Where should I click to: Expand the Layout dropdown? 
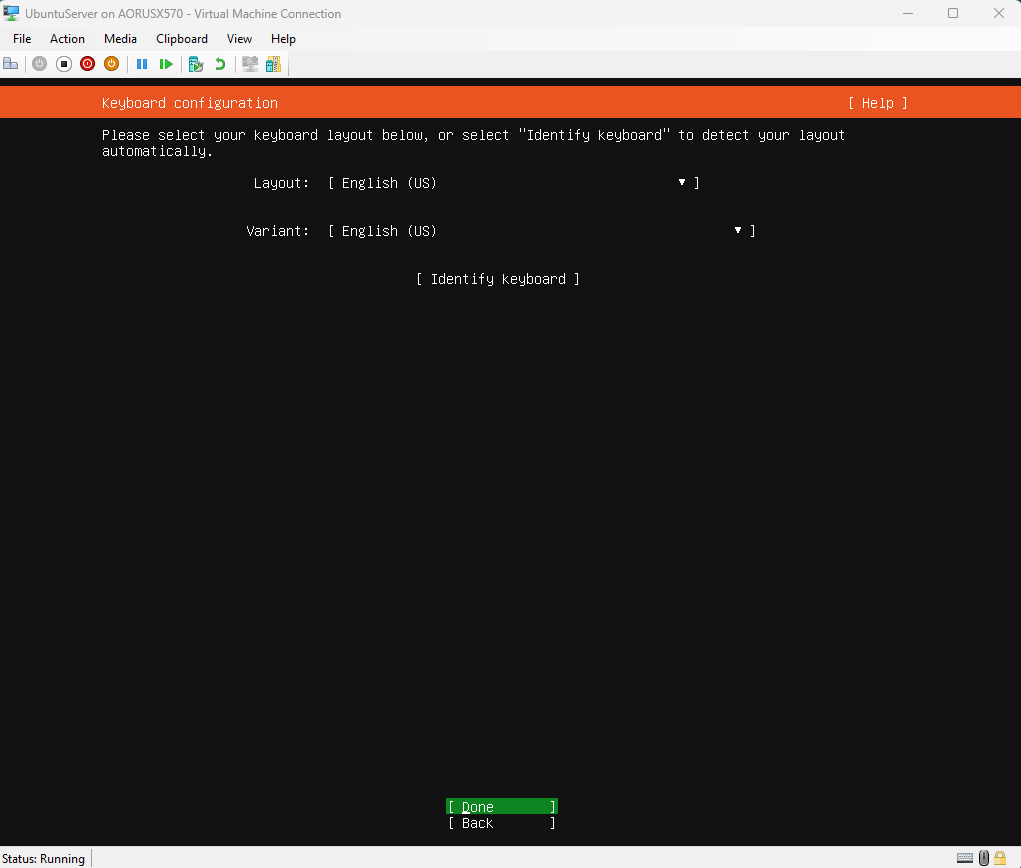coord(514,183)
